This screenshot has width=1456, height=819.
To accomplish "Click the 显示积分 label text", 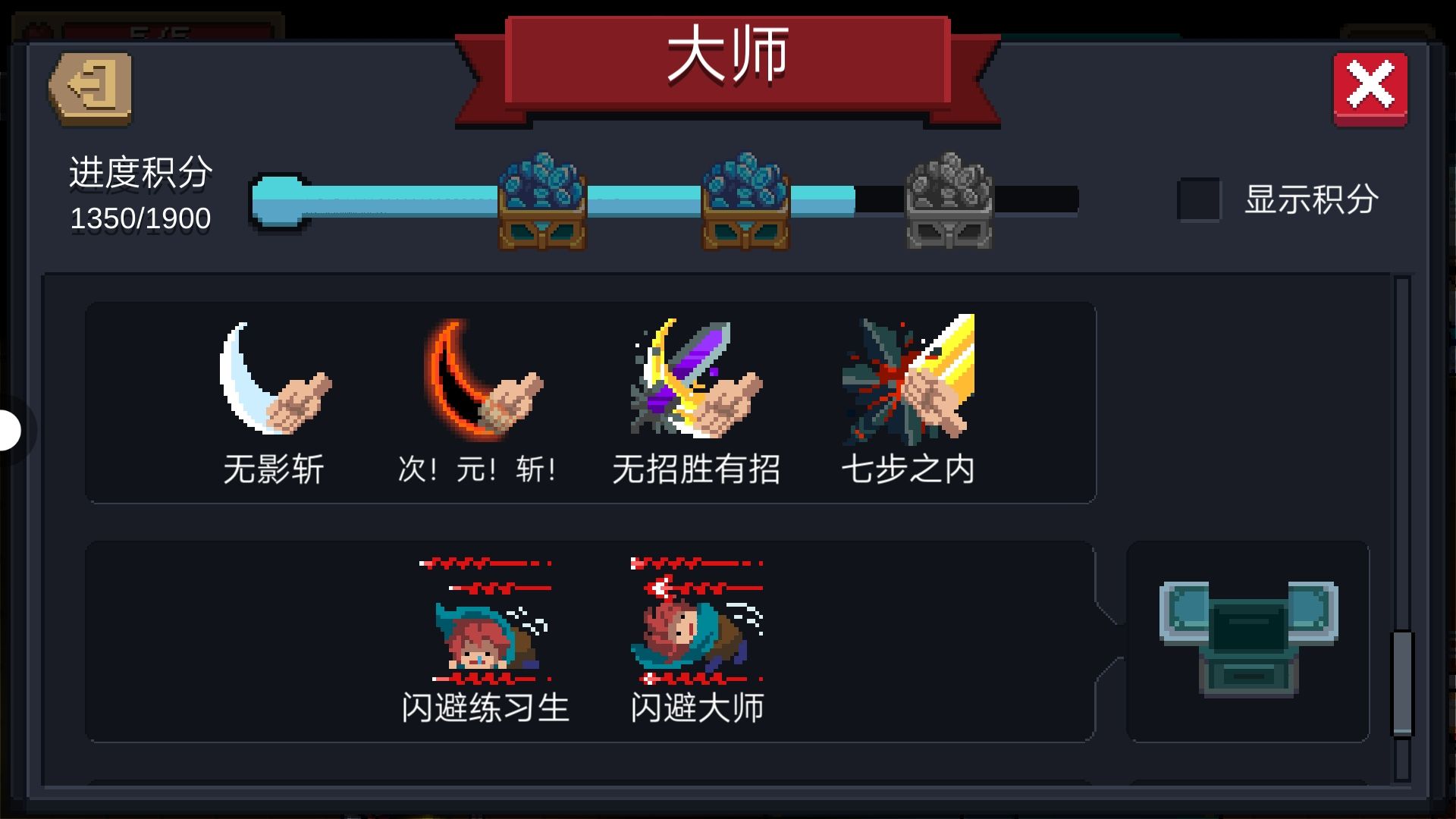I will coord(1311,199).
